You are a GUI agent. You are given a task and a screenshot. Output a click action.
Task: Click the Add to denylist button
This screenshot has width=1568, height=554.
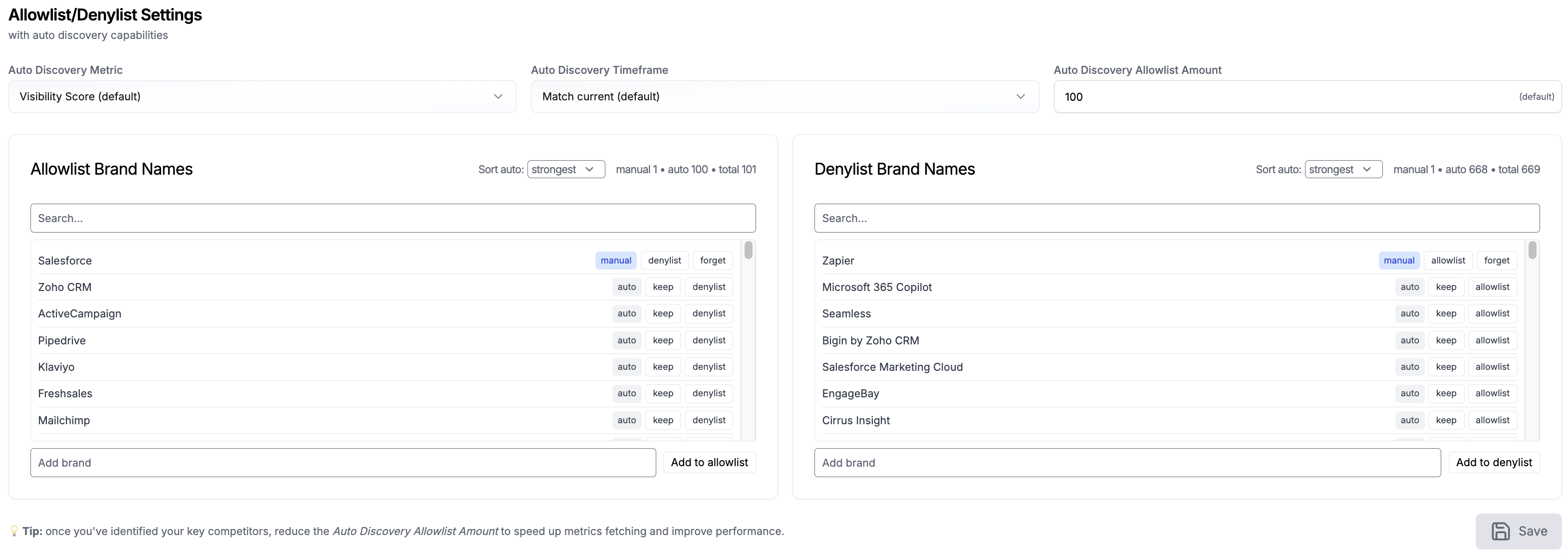[1494, 463]
